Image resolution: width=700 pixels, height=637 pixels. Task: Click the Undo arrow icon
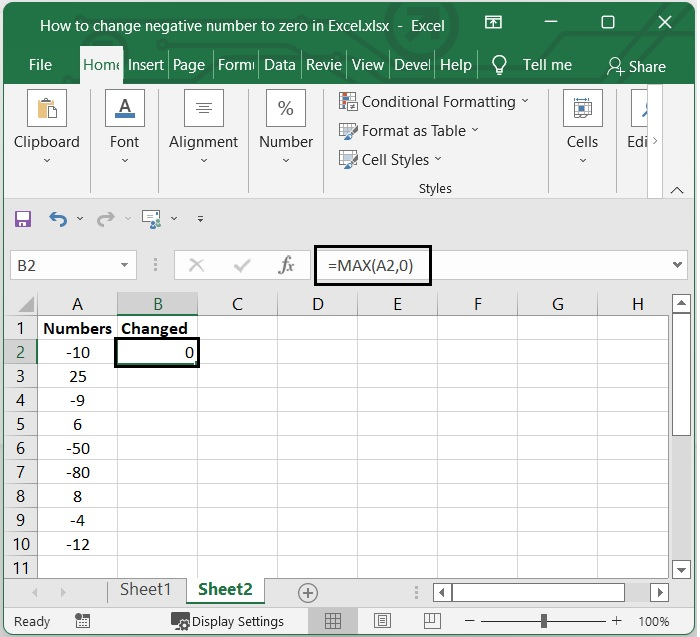tap(58, 219)
